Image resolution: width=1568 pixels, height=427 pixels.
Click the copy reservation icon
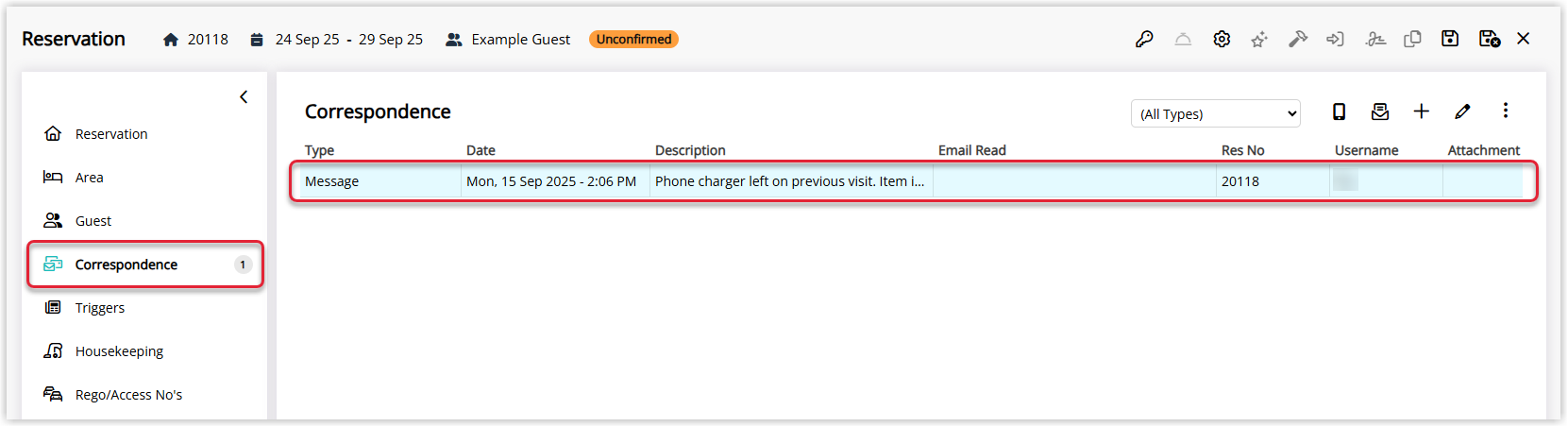tap(1412, 39)
